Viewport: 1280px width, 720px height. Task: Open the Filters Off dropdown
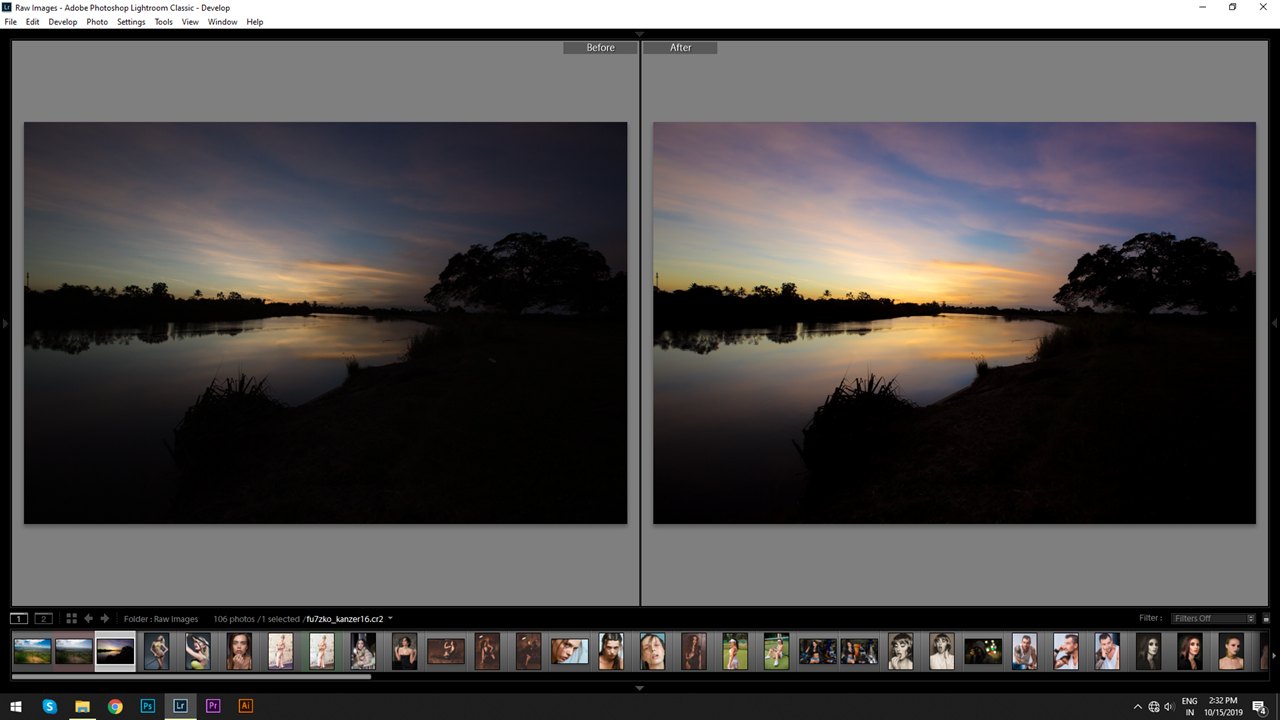(x=1214, y=619)
